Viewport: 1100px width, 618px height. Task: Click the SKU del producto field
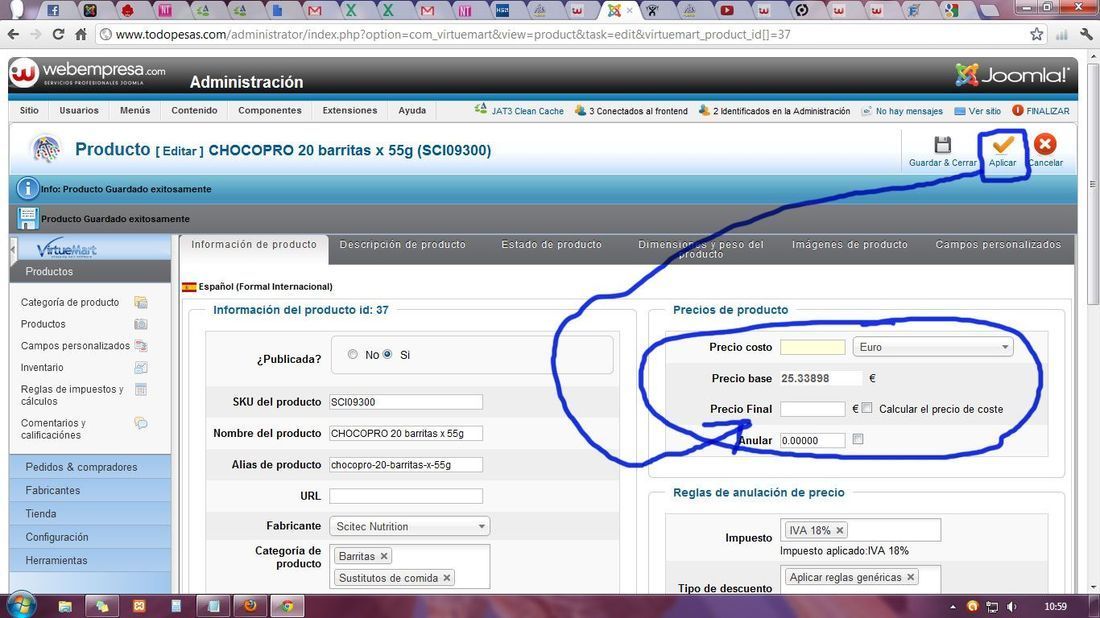(x=405, y=402)
